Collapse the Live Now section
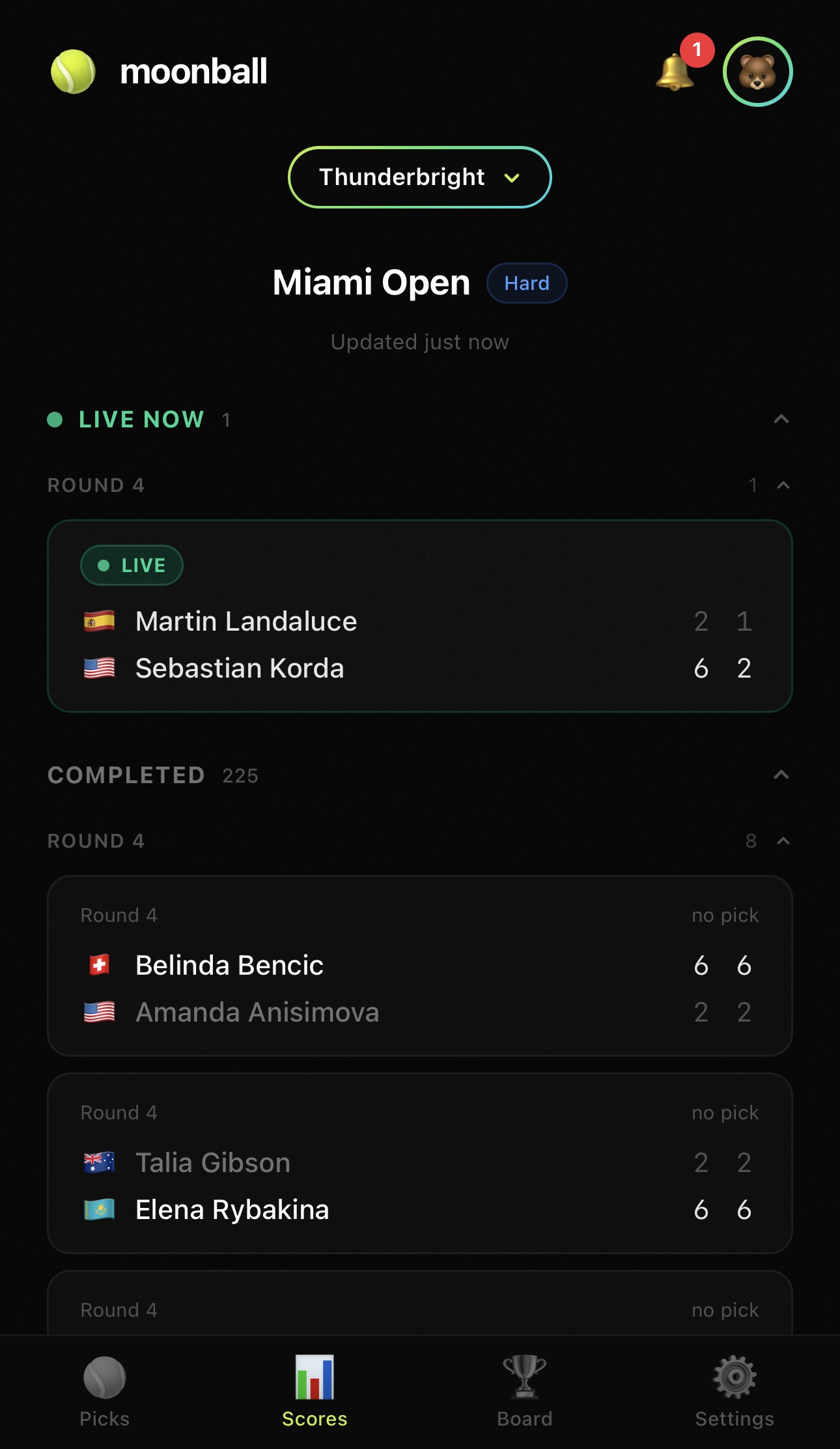This screenshot has height=1449, width=840. 781,420
